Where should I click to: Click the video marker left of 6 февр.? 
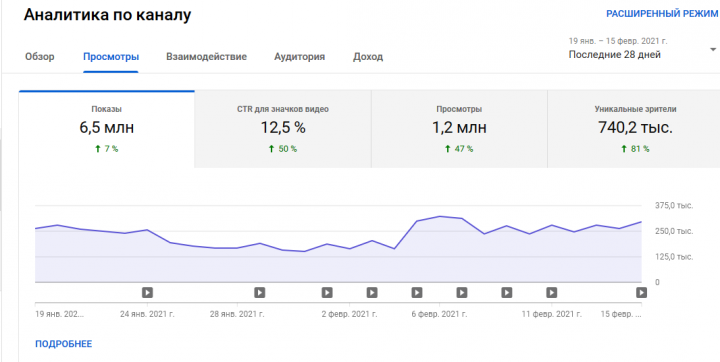tap(417, 292)
